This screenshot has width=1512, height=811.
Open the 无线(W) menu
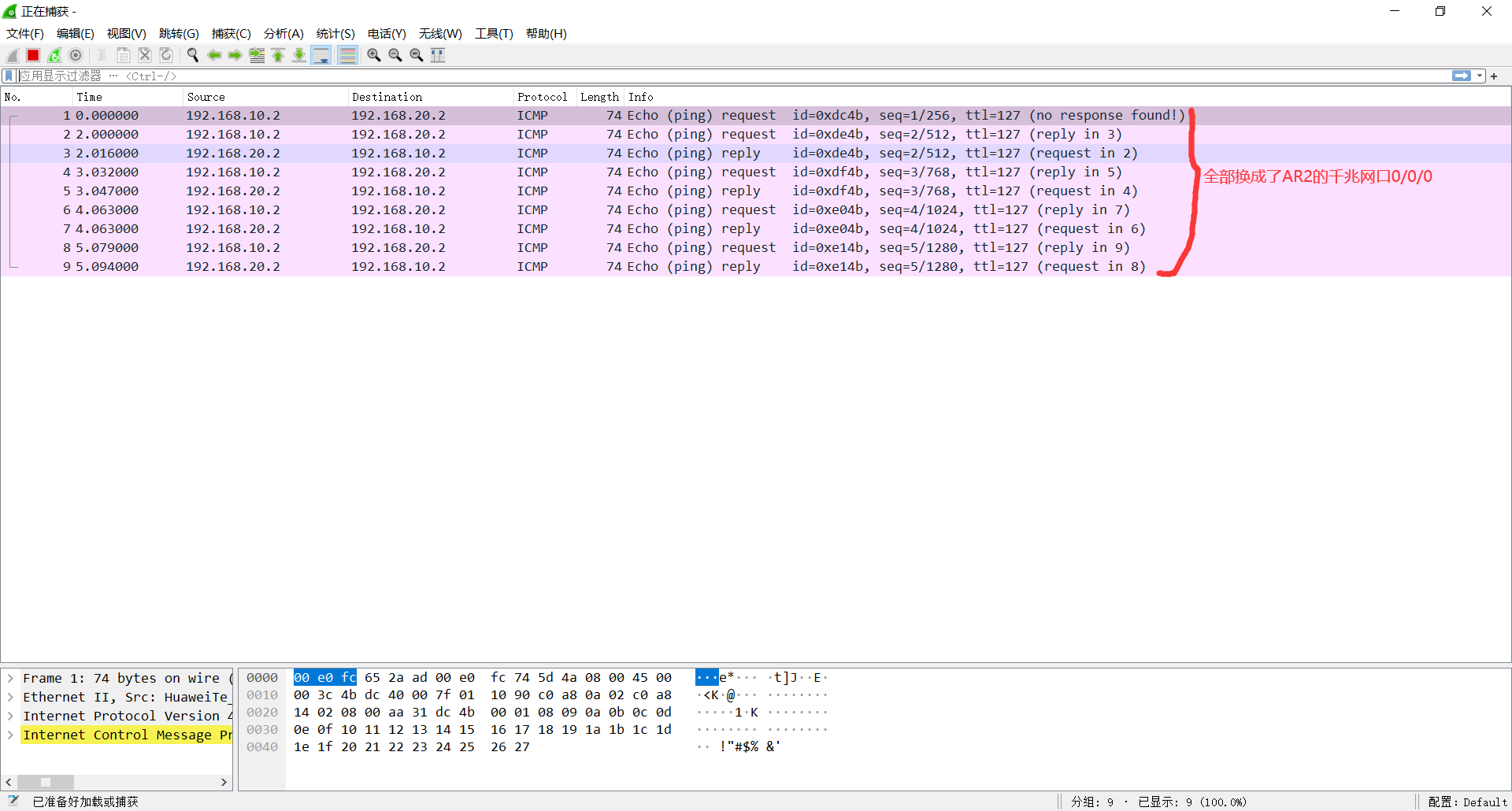[440, 33]
